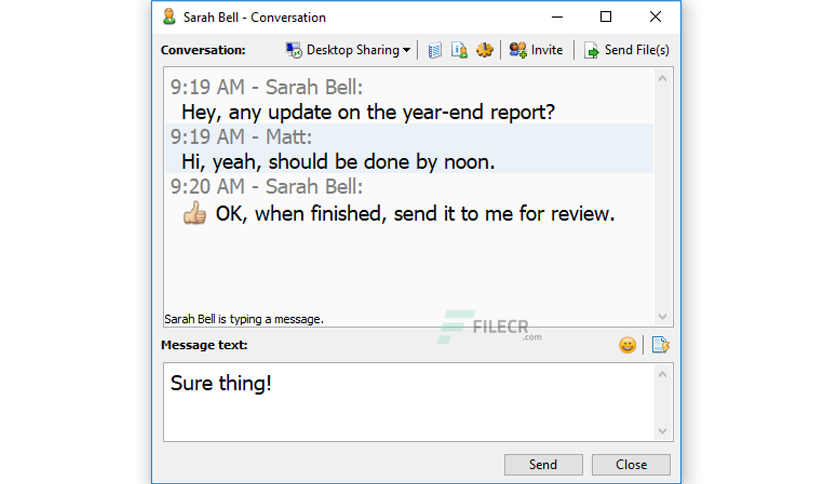Click the Close button
Image resolution: width=836 pixels, height=484 pixels.
coord(631,464)
